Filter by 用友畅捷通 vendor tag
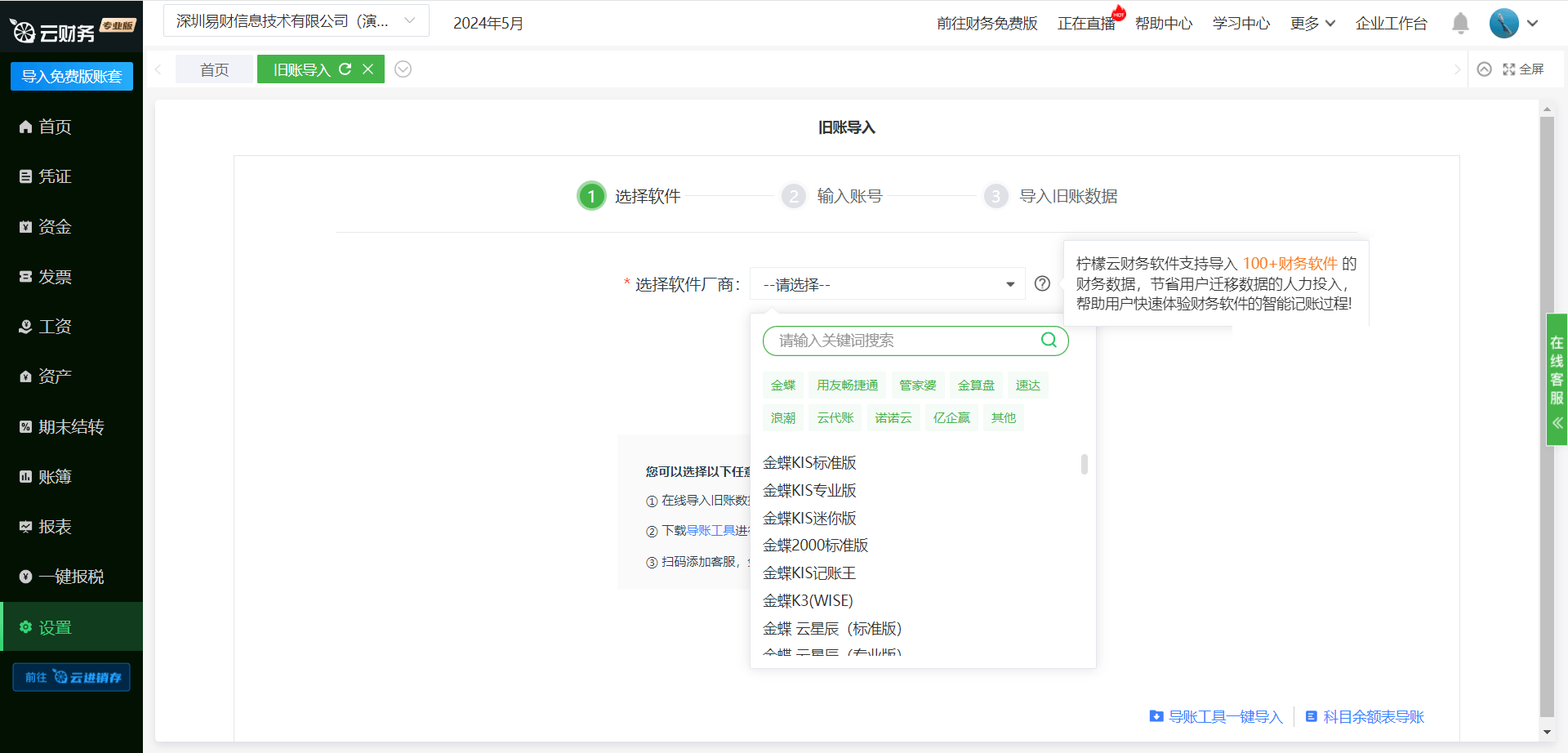 (848, 385)
